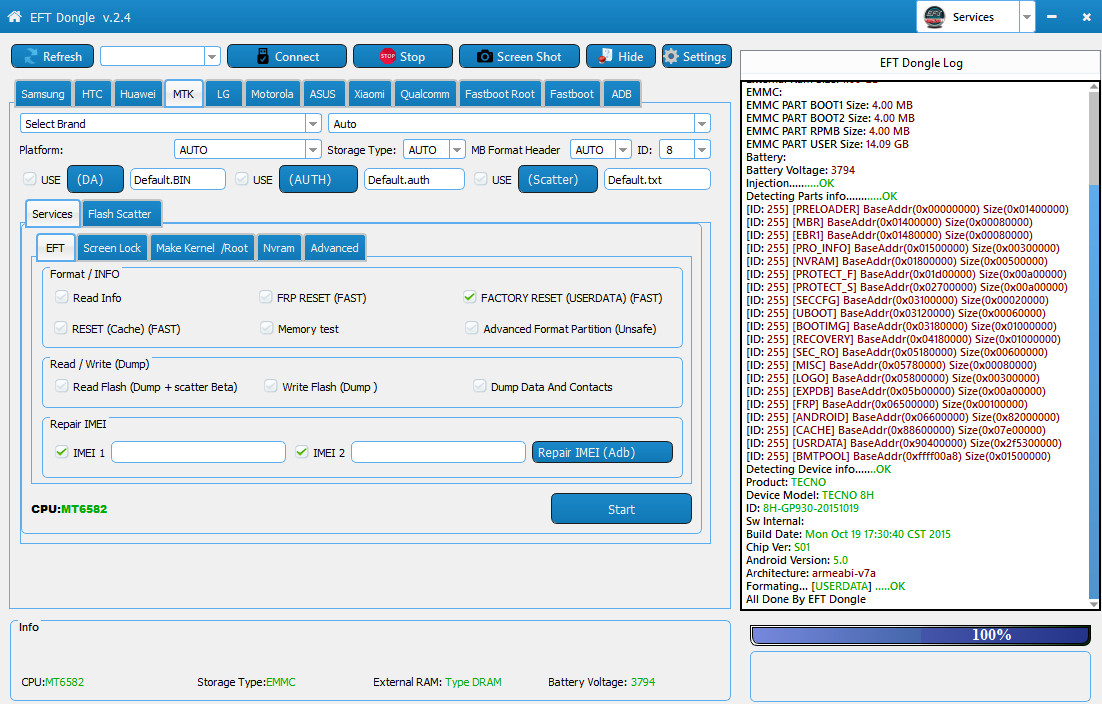Screen dimensions: 1102x704
Task: Click the 100% progress bar
Action: pyautogui.click(x=921, y=635)
